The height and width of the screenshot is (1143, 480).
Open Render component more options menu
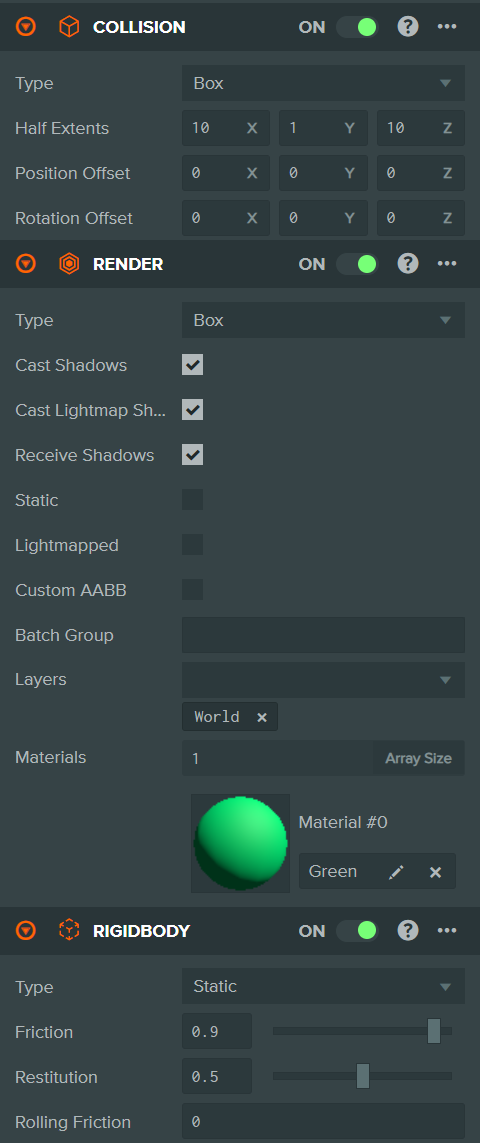(x=446, y=264)
